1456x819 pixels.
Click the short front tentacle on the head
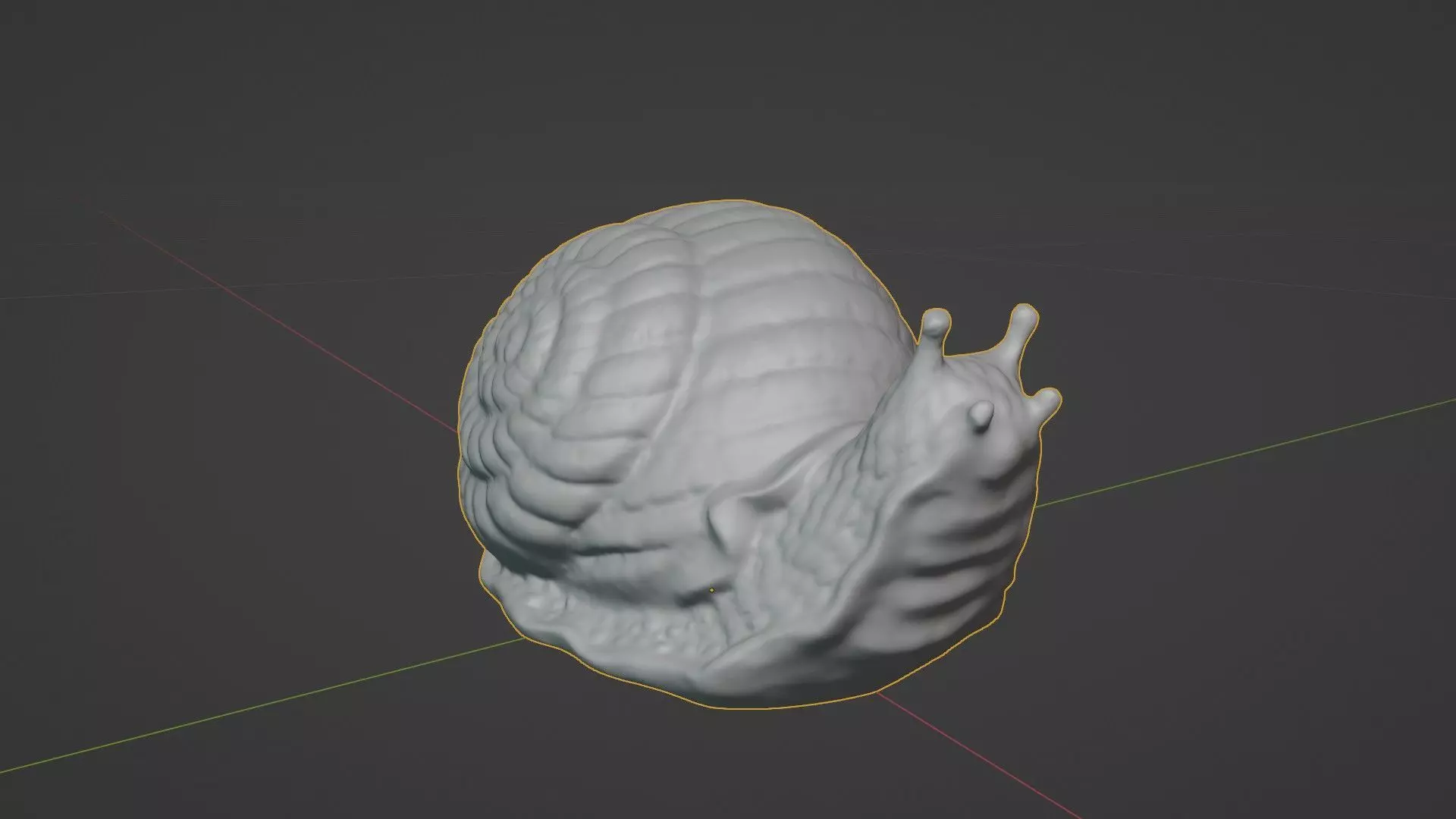tap(981, 413)
